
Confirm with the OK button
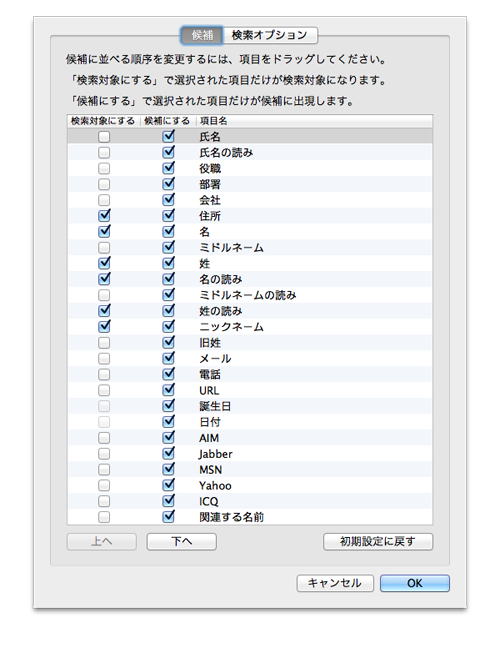(x=415, y=583)
